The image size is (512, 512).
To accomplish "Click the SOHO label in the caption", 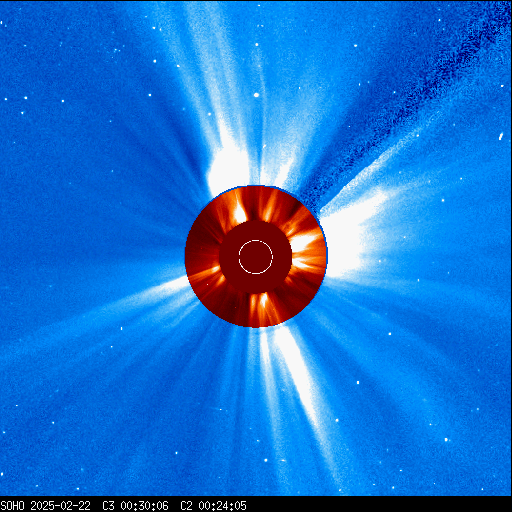I will click(12, 506).
